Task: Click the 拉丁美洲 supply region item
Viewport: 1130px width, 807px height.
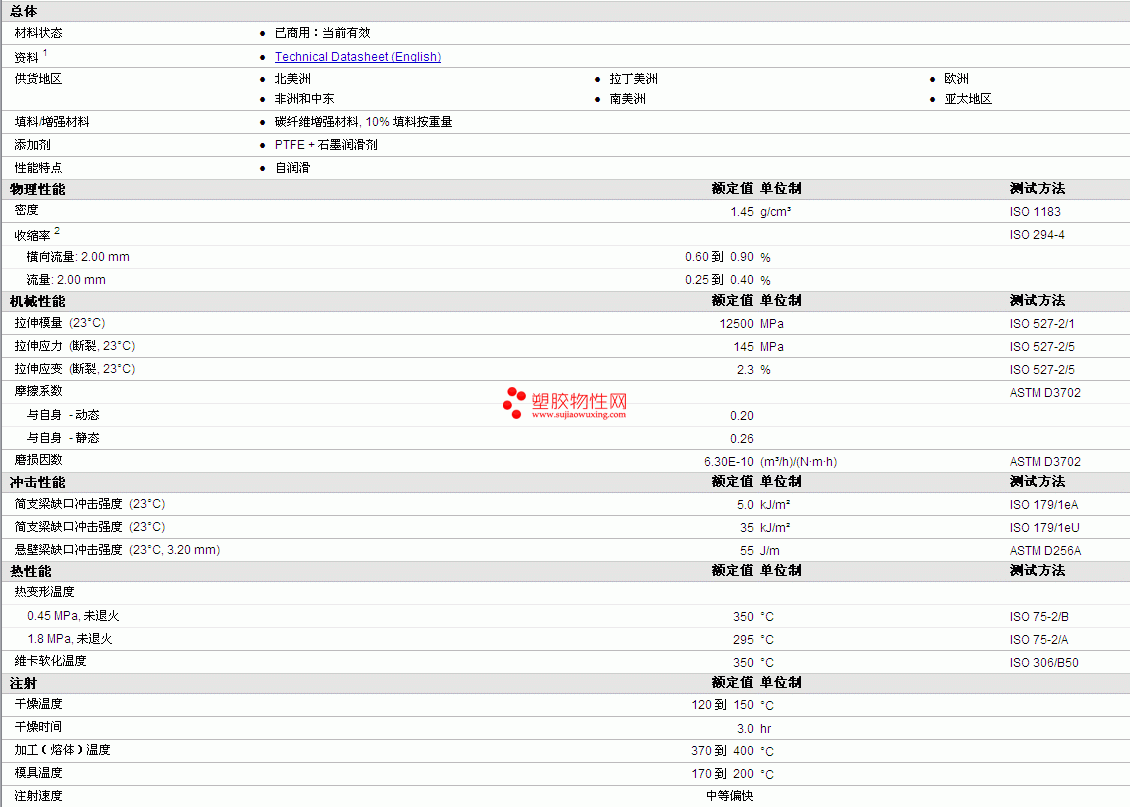Action: coord(633,79)
